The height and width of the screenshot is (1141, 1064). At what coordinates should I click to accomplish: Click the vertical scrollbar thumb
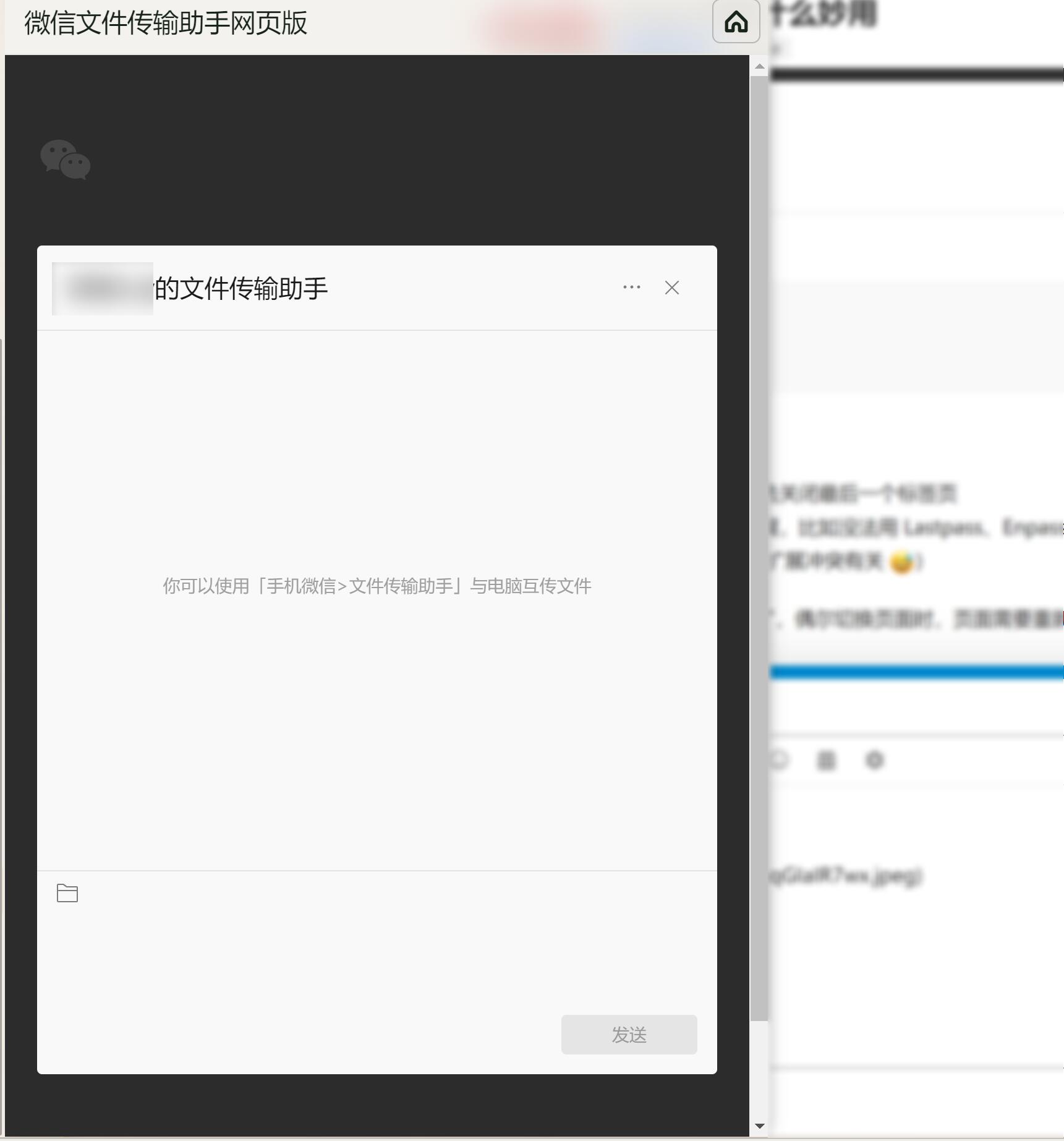point(759,549)
